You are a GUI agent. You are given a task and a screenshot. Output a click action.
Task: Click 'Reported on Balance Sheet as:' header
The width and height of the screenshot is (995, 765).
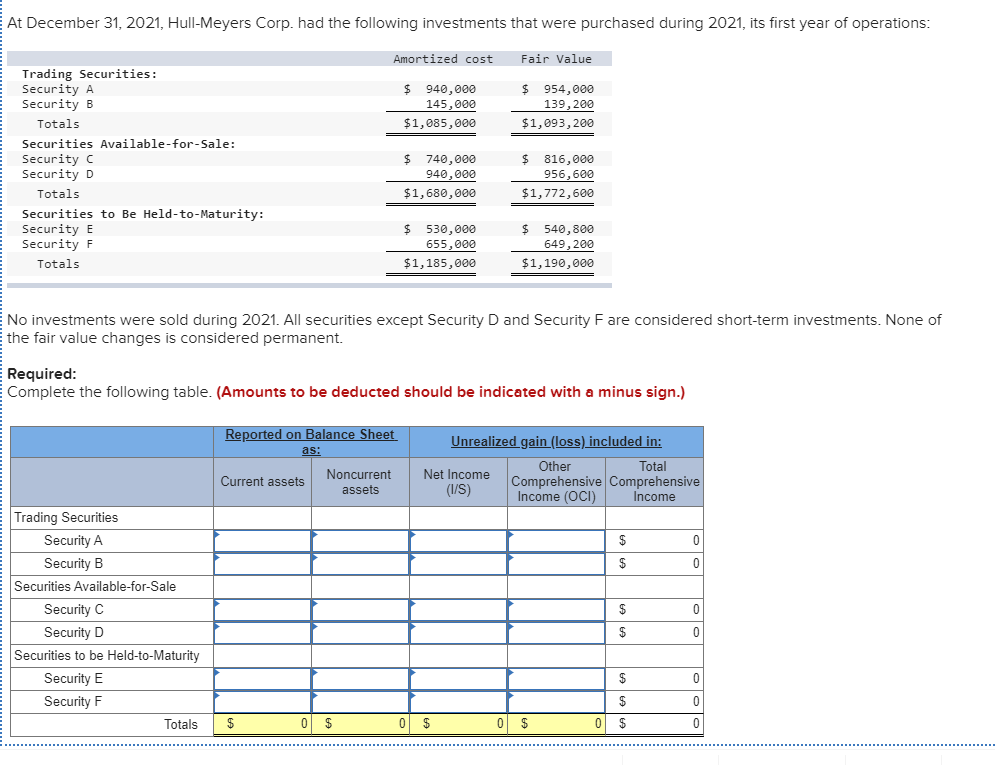point(311,442)
